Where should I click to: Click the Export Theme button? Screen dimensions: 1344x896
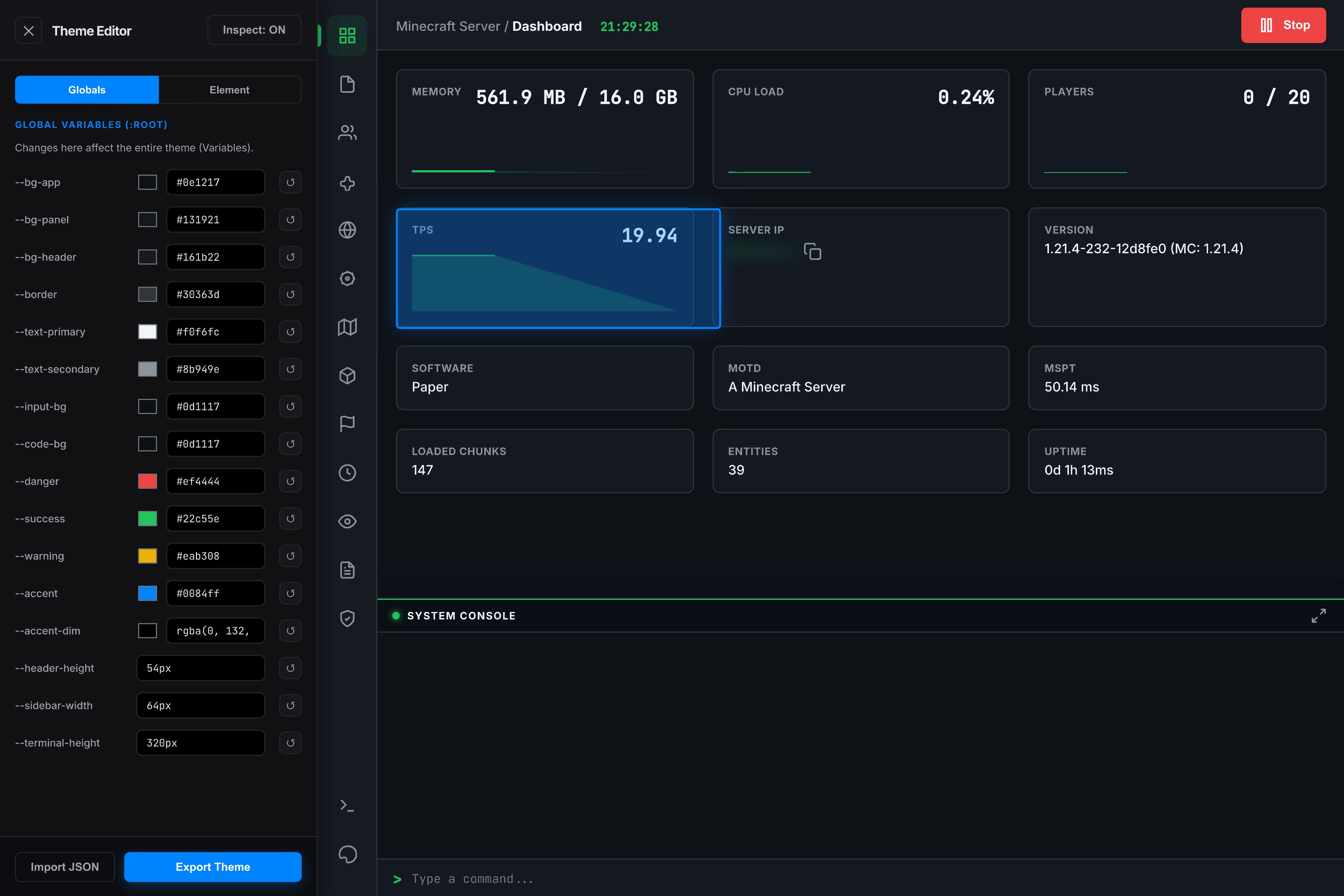coord(213,866)
